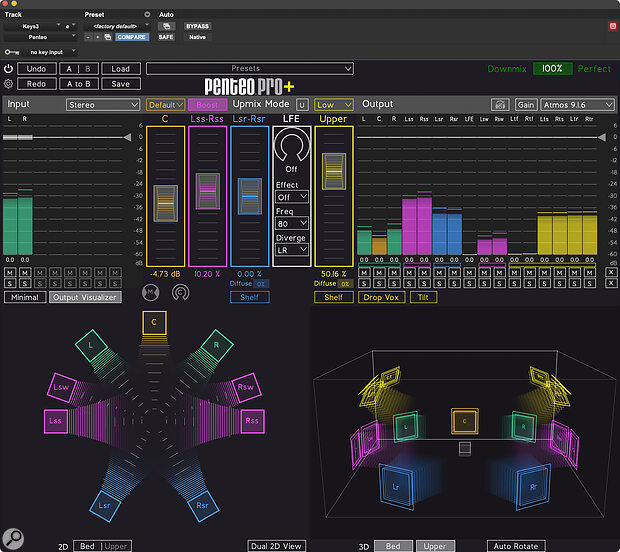Click the automation enable icon under Auto
620x552 pixels.
166,26
